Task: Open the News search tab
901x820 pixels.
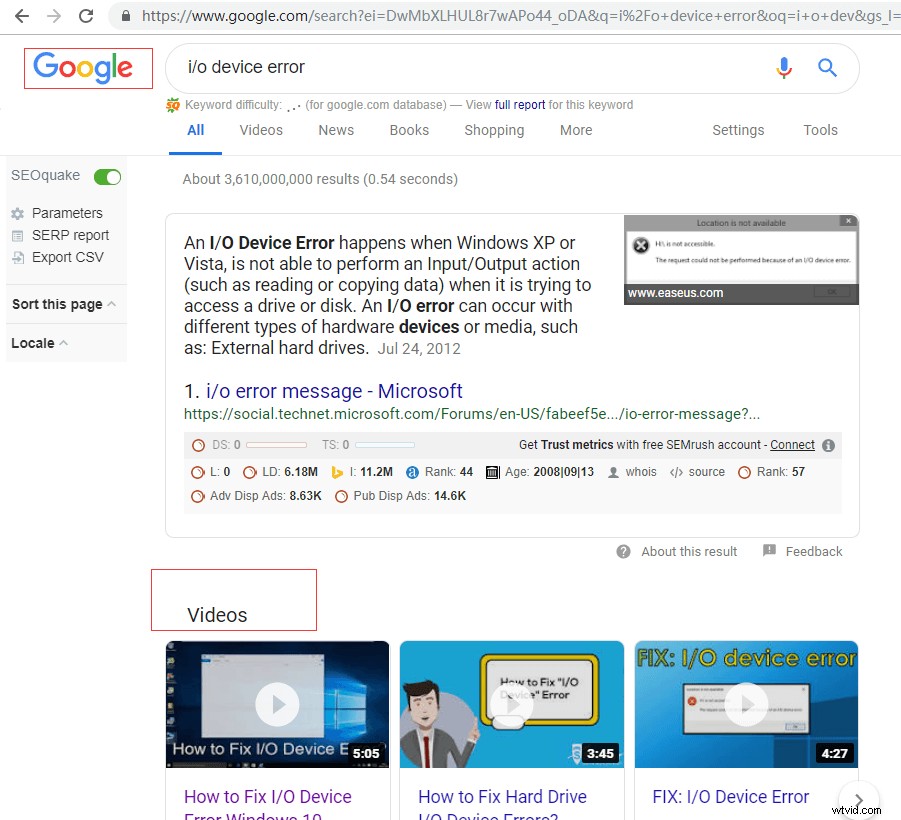Action: coord(335,130)
